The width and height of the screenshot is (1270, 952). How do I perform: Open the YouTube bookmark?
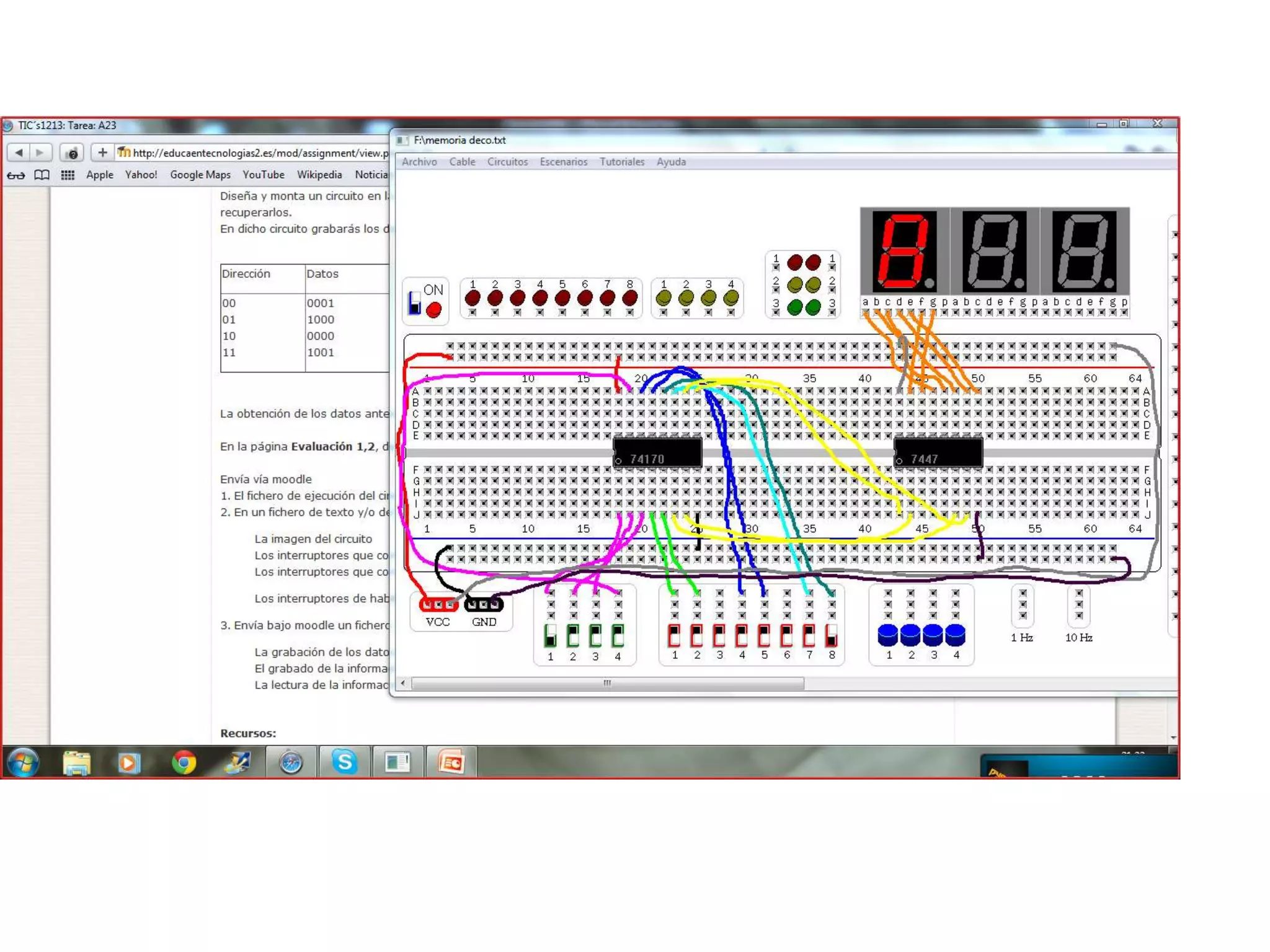[263, 175]
